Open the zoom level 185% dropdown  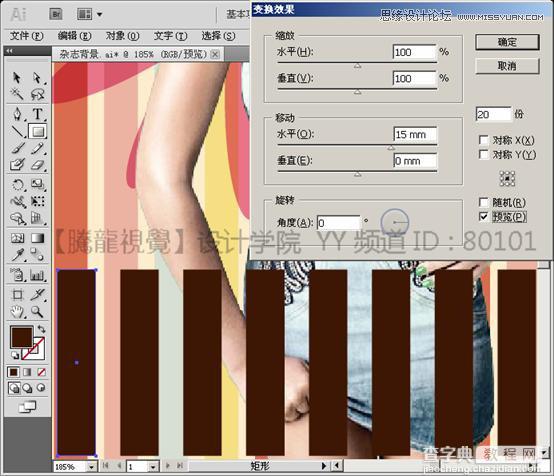point(92,467)
